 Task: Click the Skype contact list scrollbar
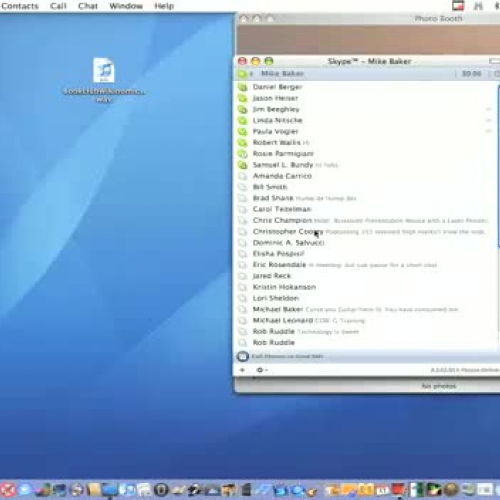coord(498,166)
